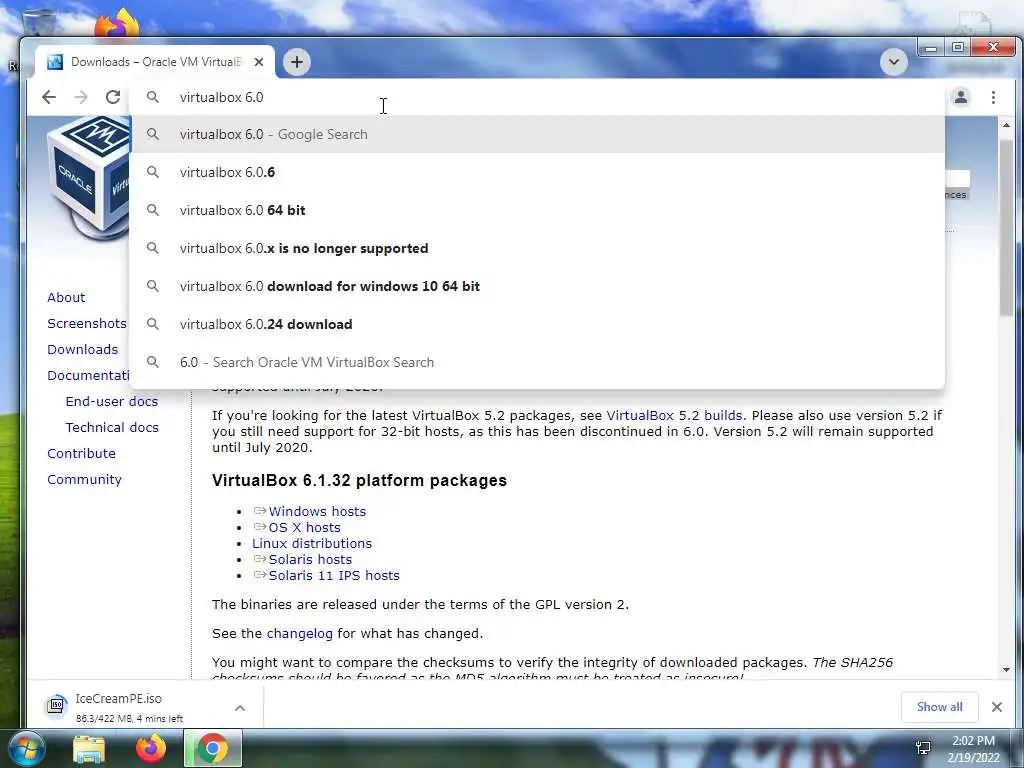Click the page scrollbar up arrow
This screenshot has width=1024, height=768.
click(1006, 125)
